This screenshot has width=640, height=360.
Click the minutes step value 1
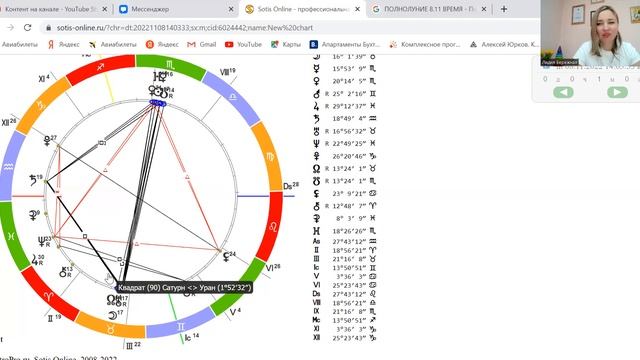pyautogui.click(x=599, y=79)
